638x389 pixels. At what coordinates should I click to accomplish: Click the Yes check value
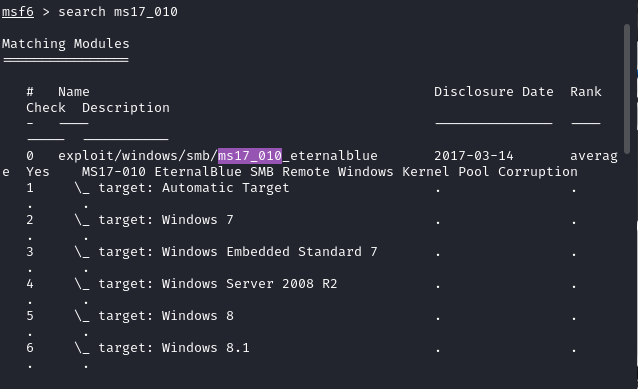pos(38,172)
